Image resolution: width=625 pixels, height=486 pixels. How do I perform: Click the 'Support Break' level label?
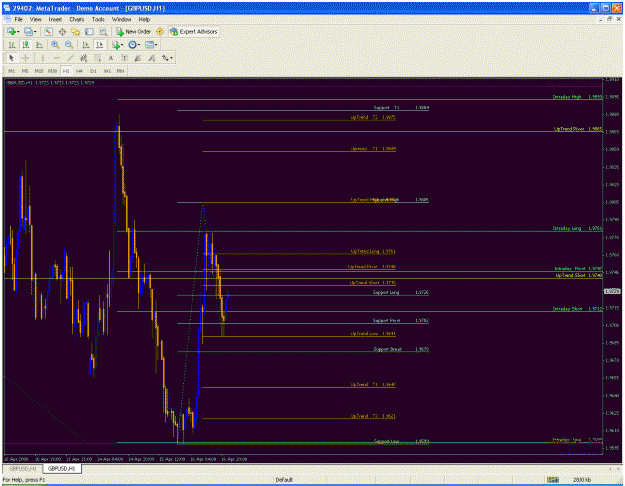[387, 349]
